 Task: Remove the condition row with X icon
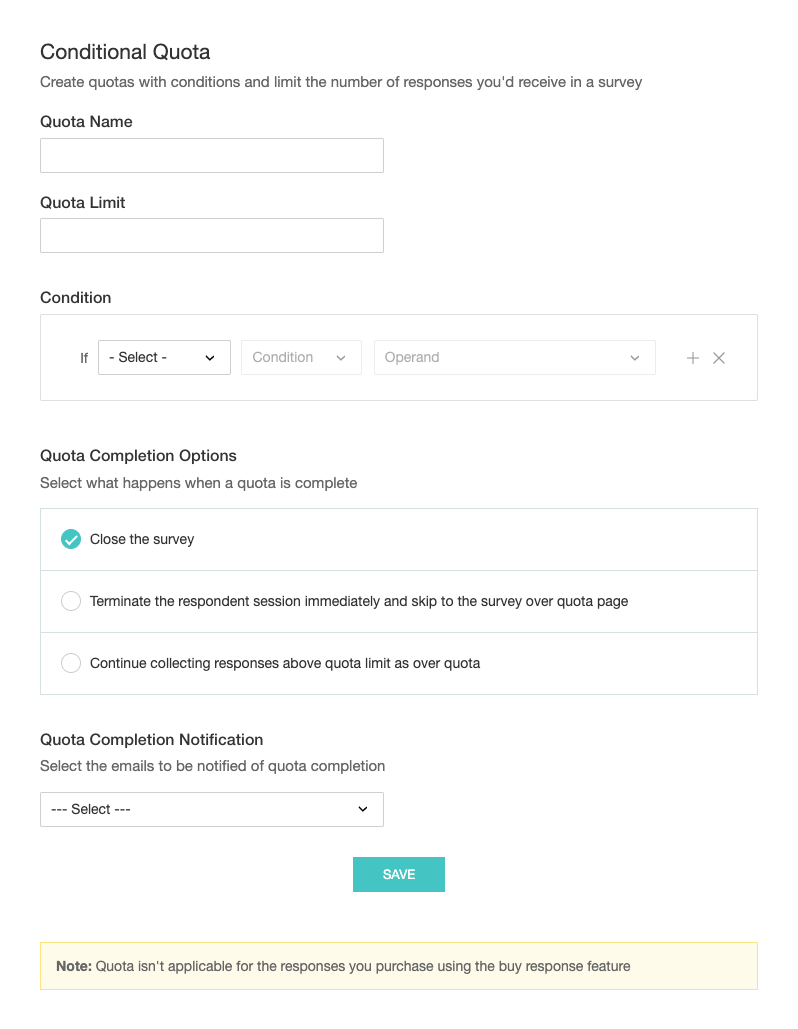(719, 358)
